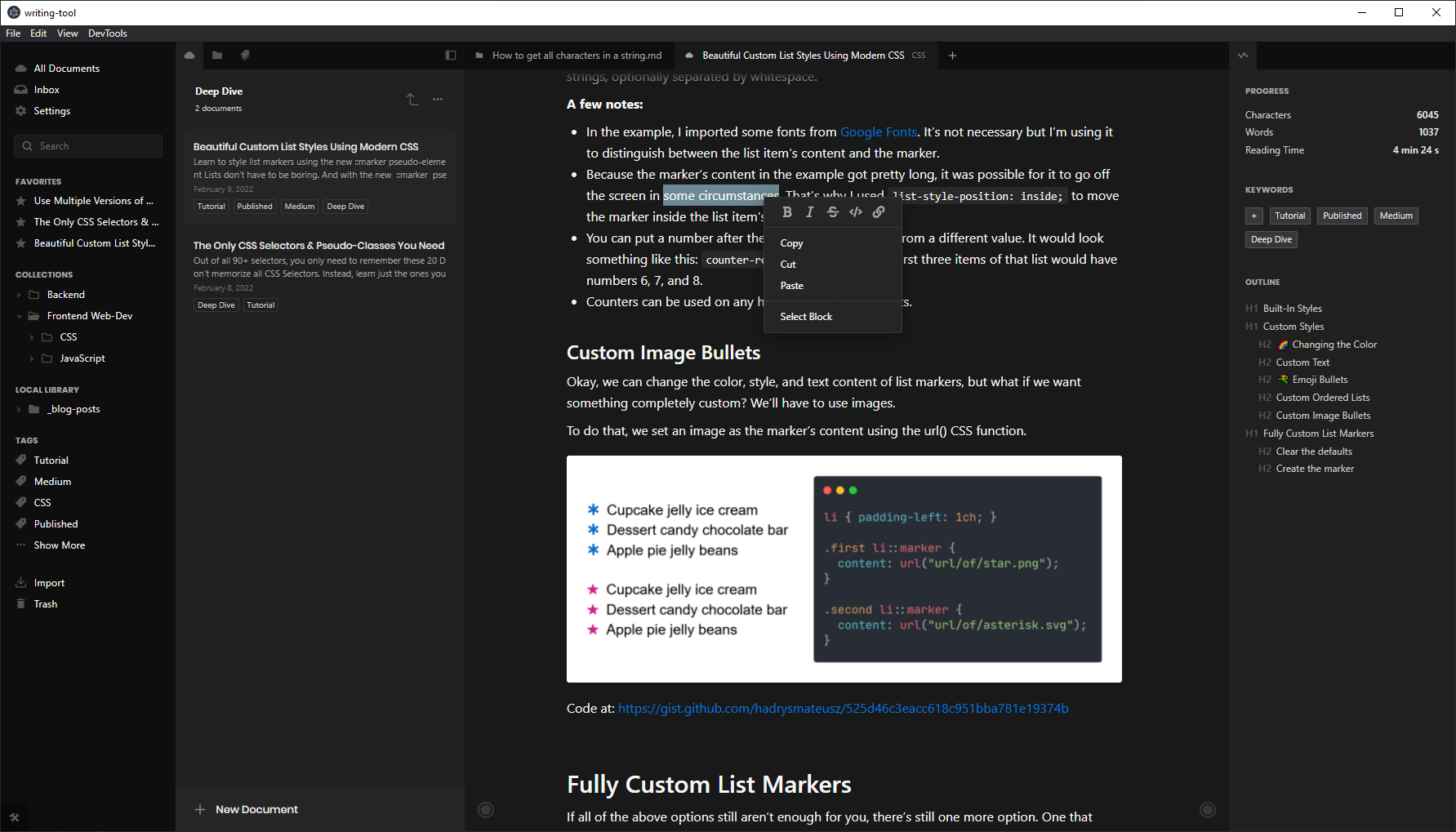Screen dimensions: 1456x832
Task: Open the Google Fonts link
Action: (878, 132)
